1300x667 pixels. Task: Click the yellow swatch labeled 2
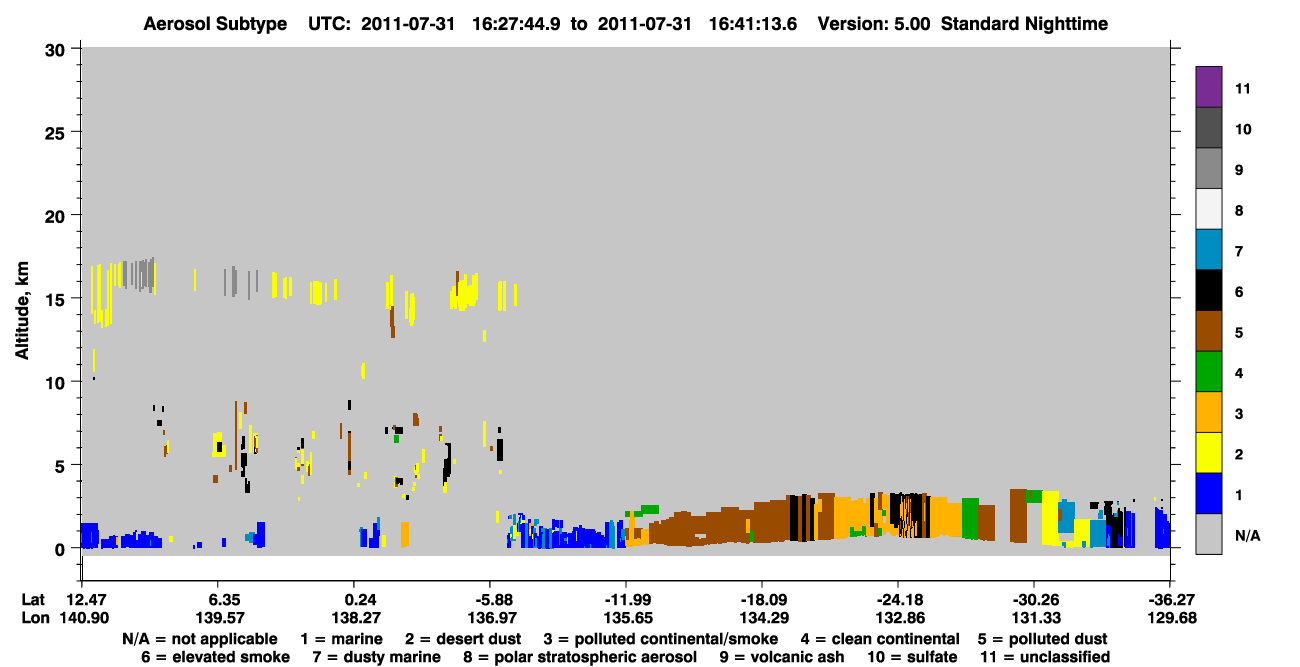[x=1209, y=453]
